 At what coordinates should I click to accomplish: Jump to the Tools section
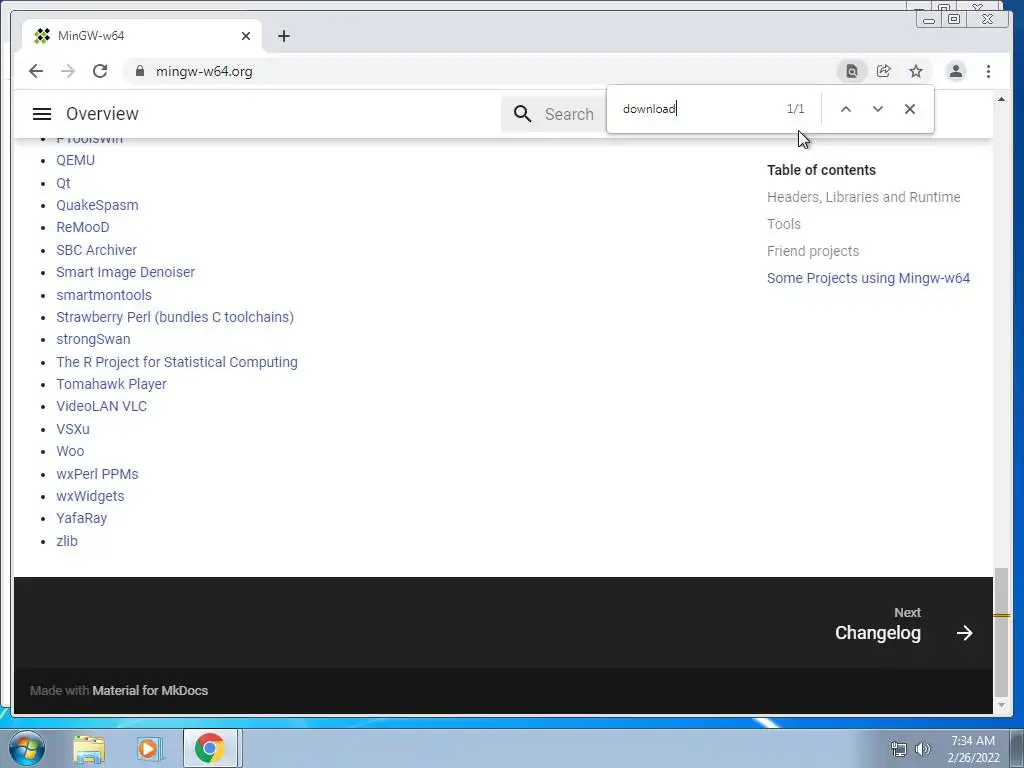coord(784,224)
